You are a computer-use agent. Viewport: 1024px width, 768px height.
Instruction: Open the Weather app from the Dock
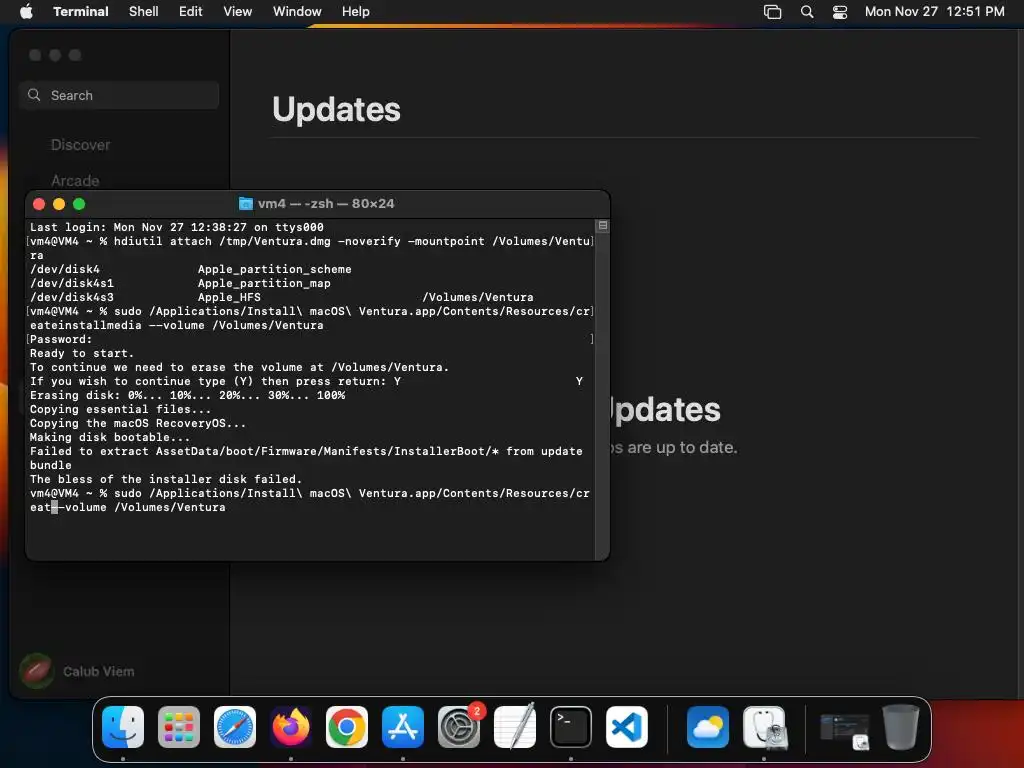pyautogui.click(x=708, y=726)
